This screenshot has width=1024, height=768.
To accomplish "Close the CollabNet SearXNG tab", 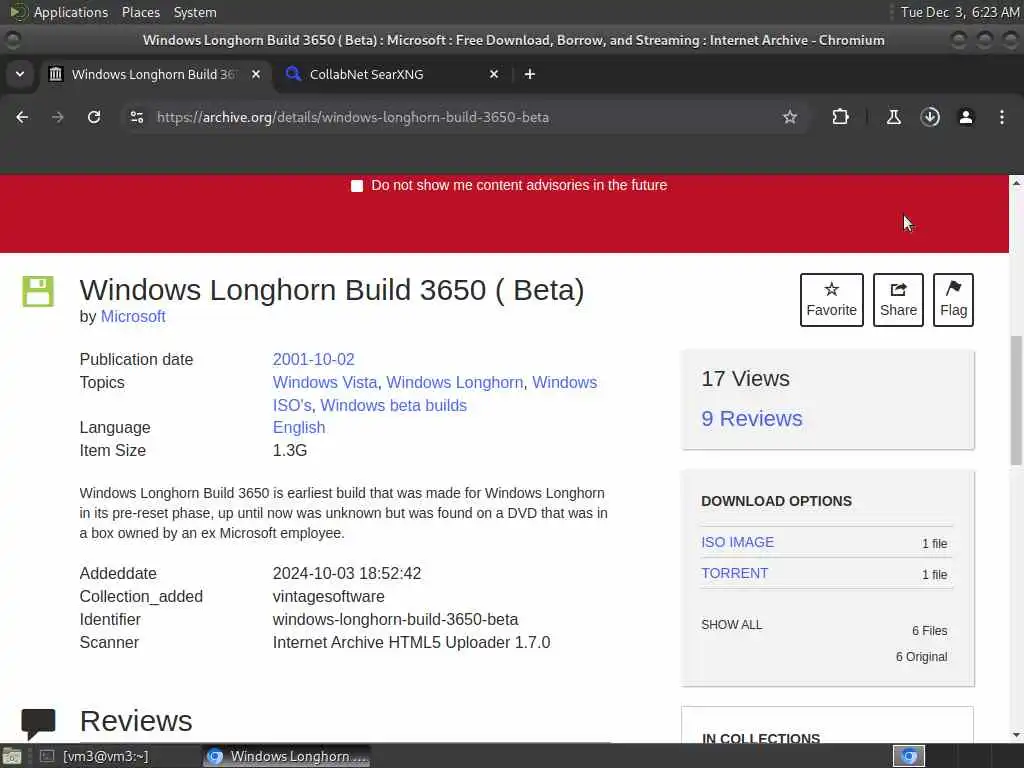I will pos(494,74).
